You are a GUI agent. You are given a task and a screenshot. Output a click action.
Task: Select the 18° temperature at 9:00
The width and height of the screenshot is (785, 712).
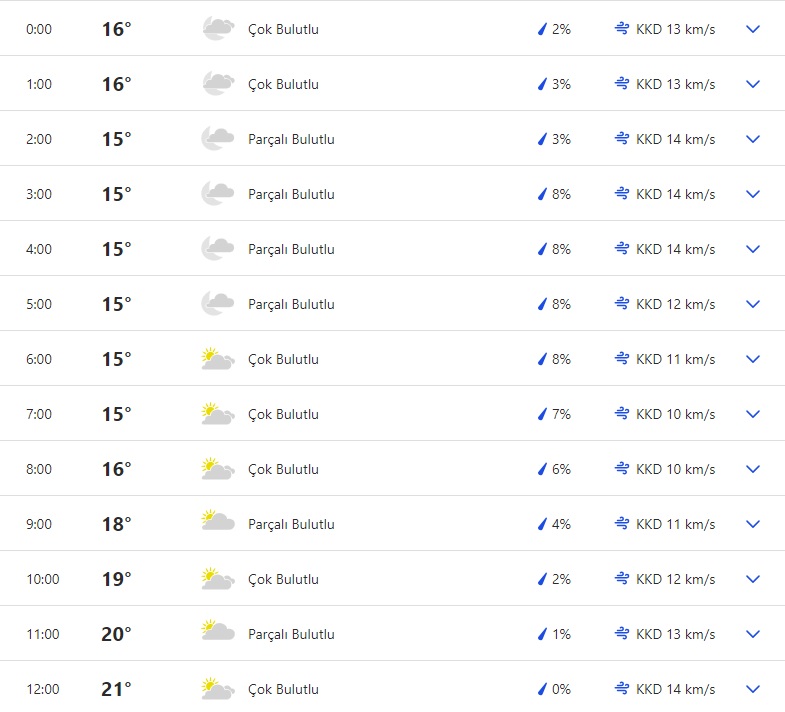click(116, 524)
